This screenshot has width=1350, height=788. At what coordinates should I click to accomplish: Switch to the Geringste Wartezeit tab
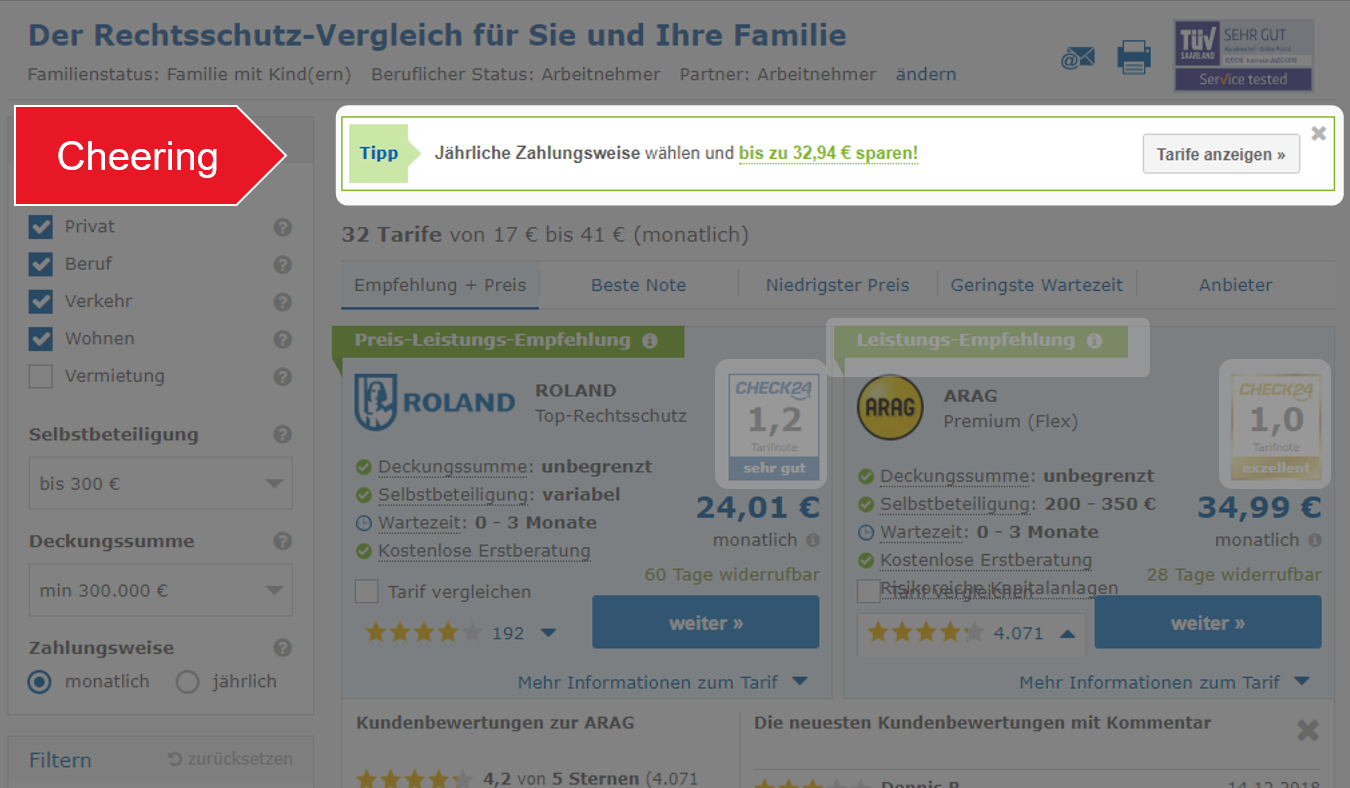tap(1037, 285)
